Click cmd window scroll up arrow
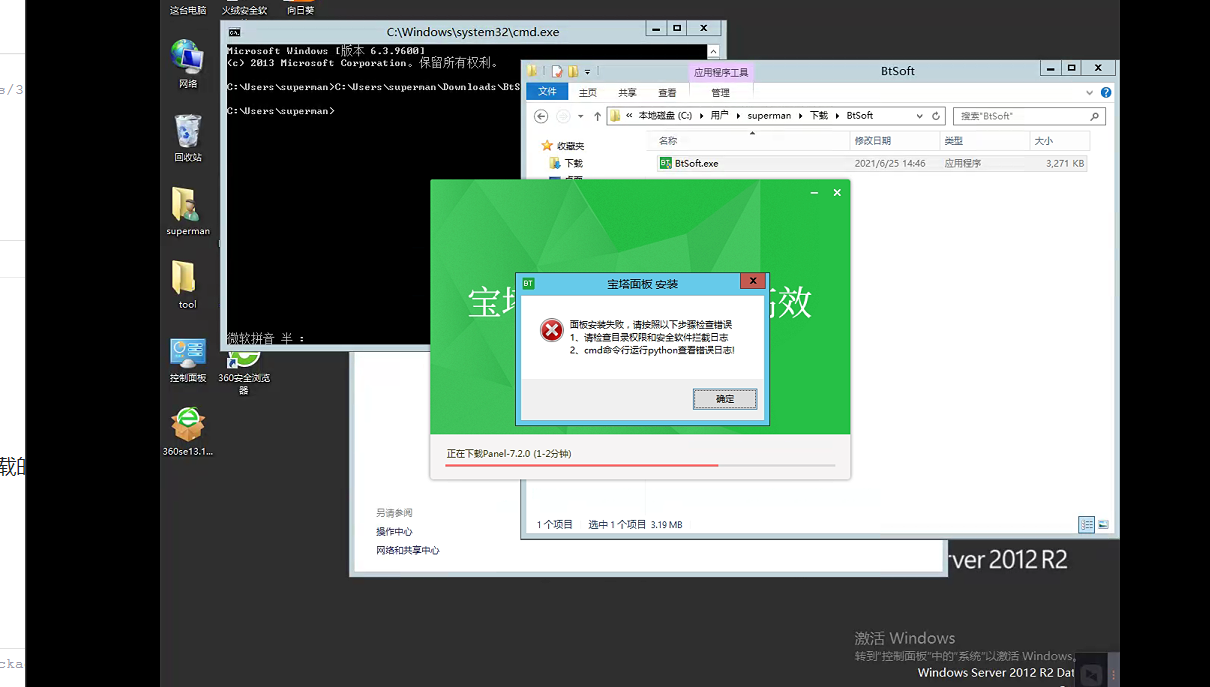This screenshot has height=687, width=1210. pos(713,51)
